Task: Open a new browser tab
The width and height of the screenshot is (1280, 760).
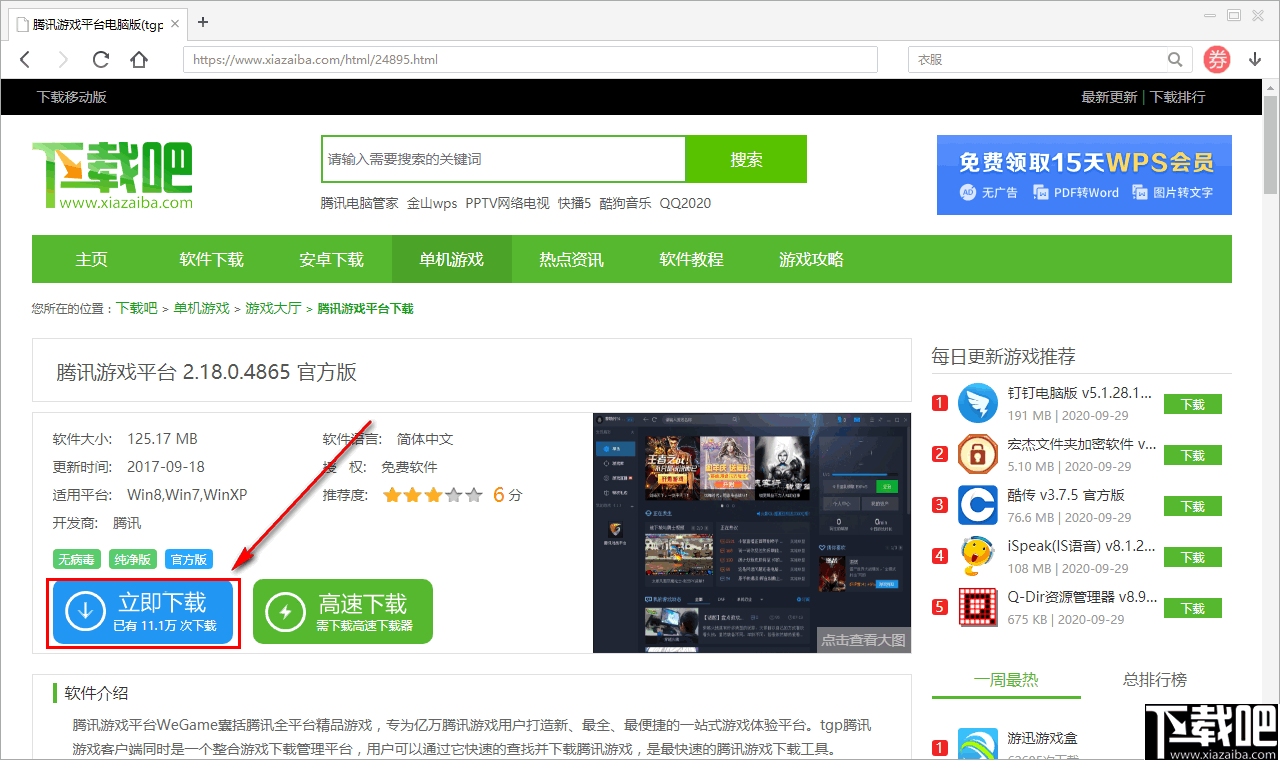Action: [x=203, y=22]
